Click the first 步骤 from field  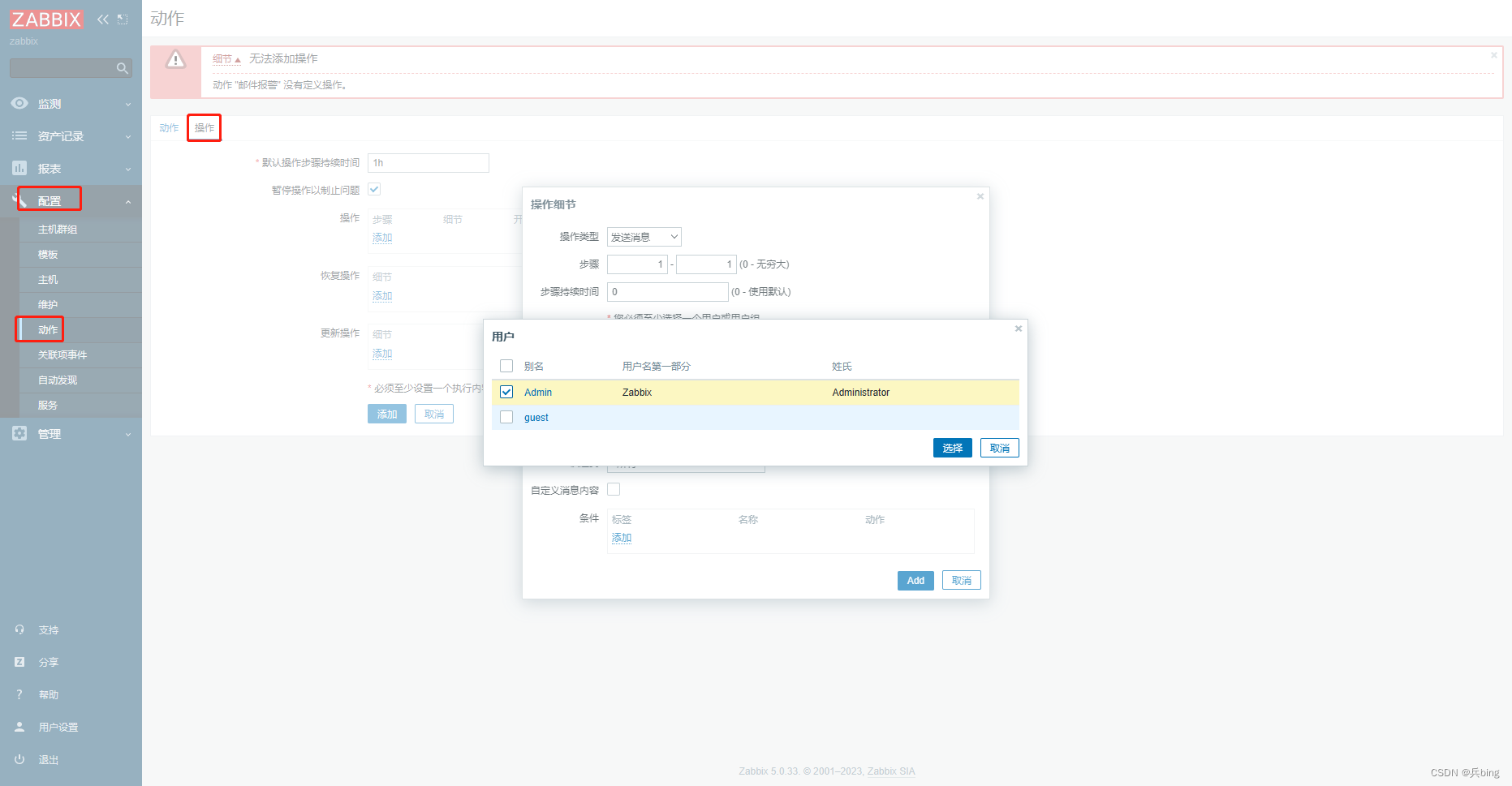[637, 264]
